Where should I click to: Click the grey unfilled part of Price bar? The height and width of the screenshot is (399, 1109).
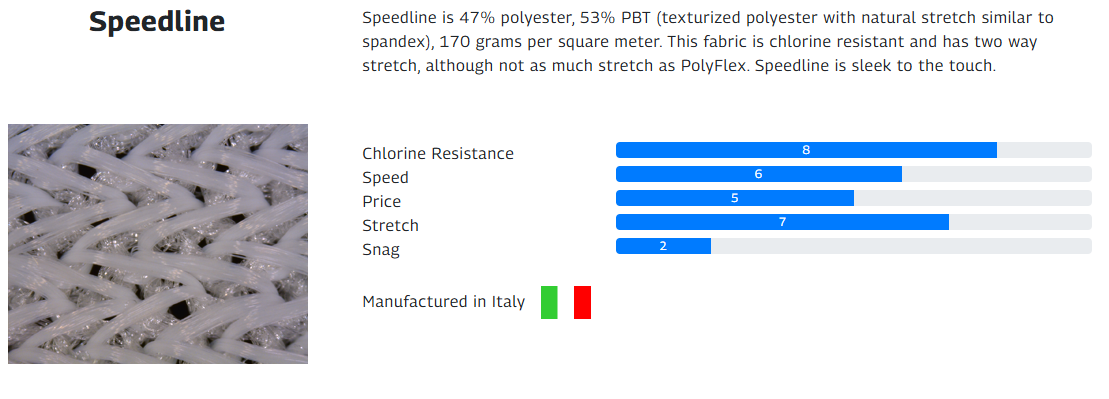tap(973, 198)
